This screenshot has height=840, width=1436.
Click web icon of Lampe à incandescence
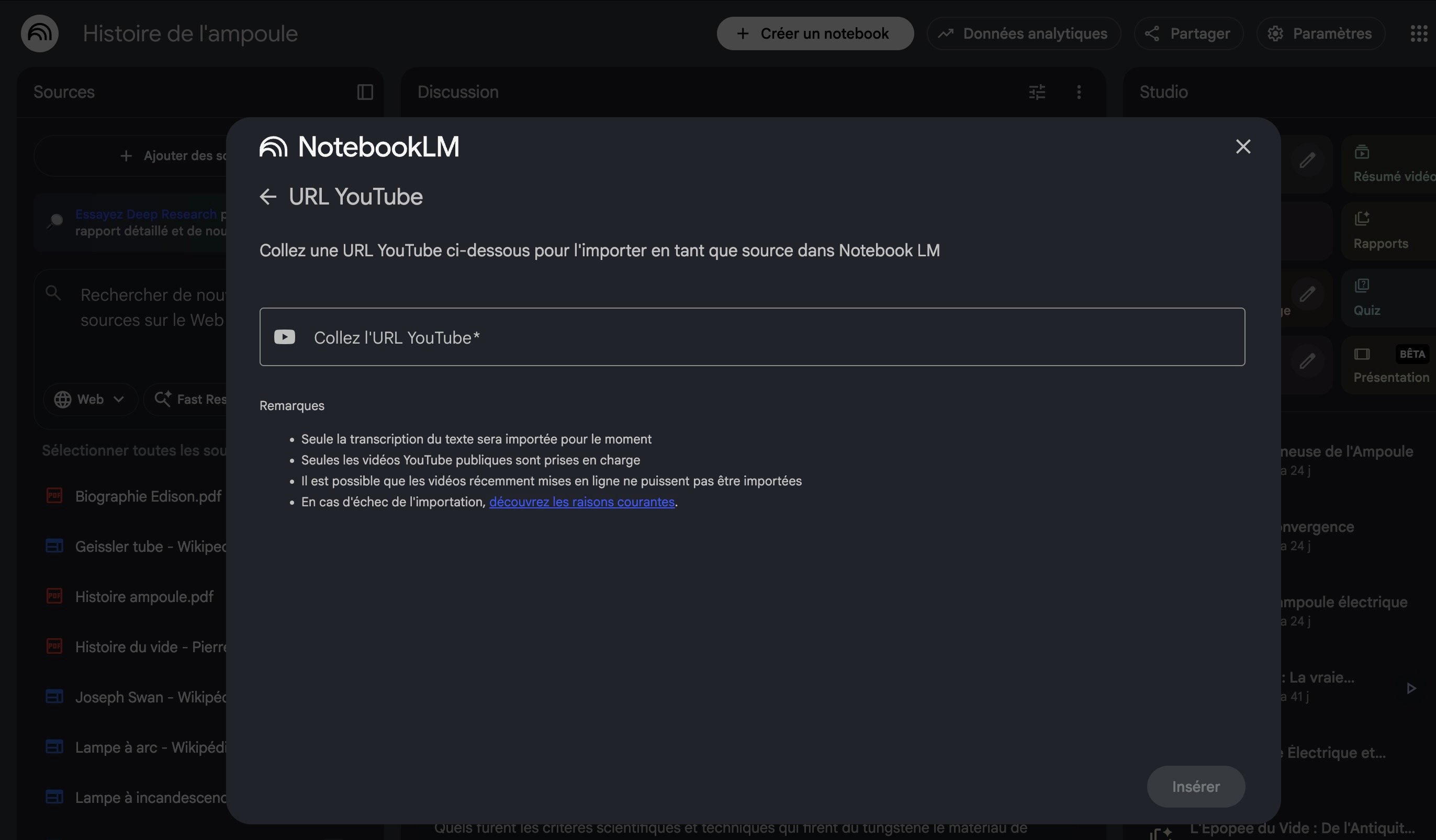[x=54, y=796]
